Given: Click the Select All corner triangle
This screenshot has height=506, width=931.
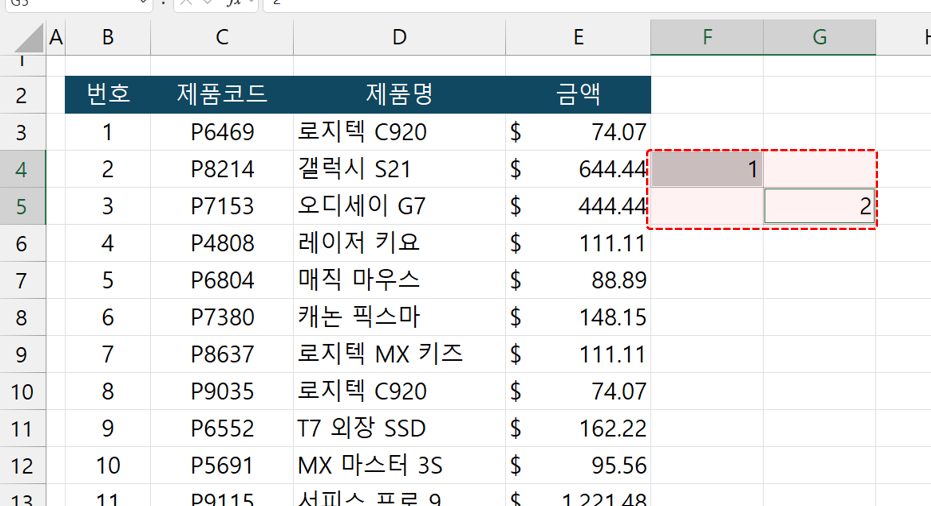Looking at the screenshot, I should (30, 39).
